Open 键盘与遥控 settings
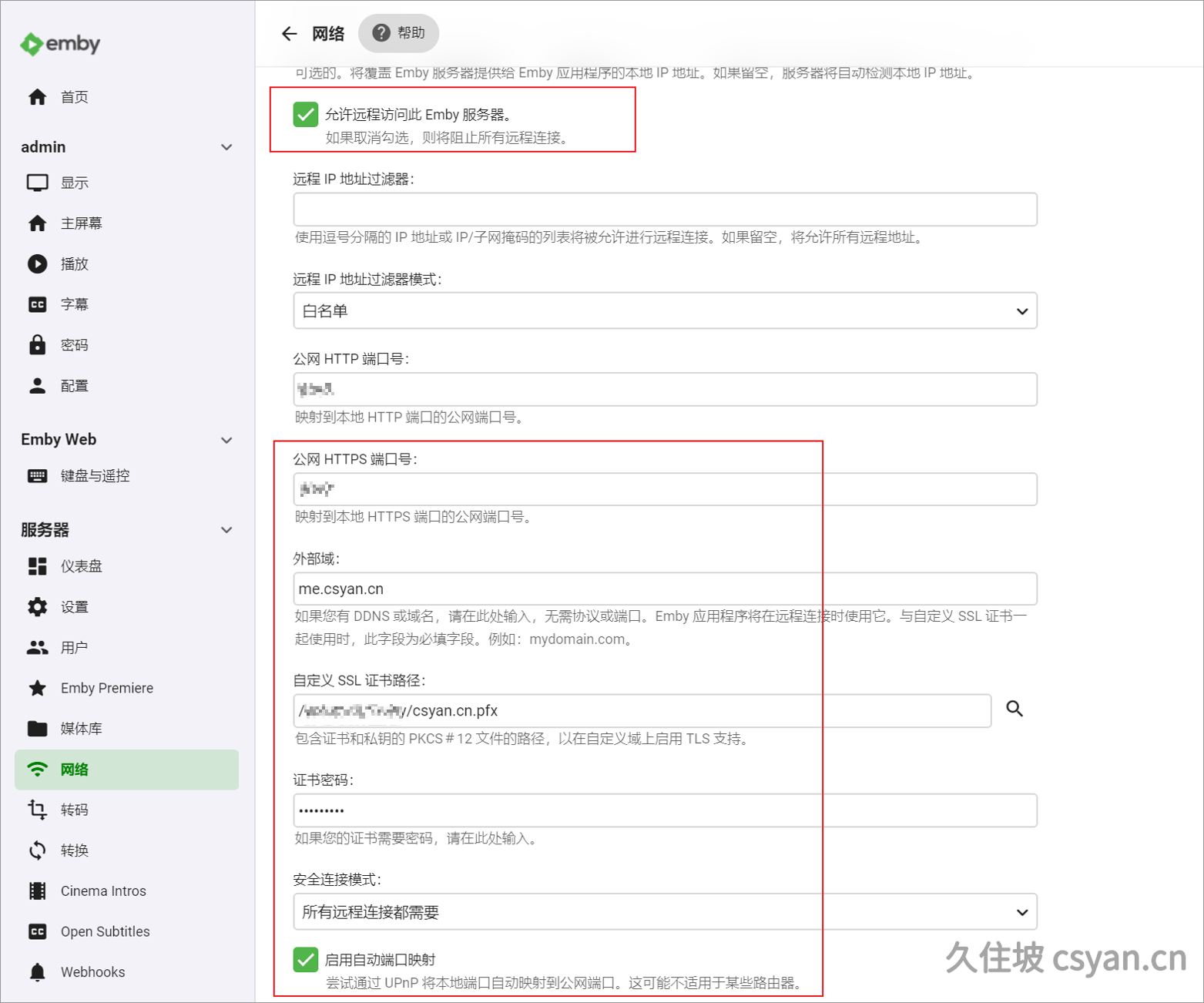1204x1003 pixels. pyautogui.click(x=127, y=476)
